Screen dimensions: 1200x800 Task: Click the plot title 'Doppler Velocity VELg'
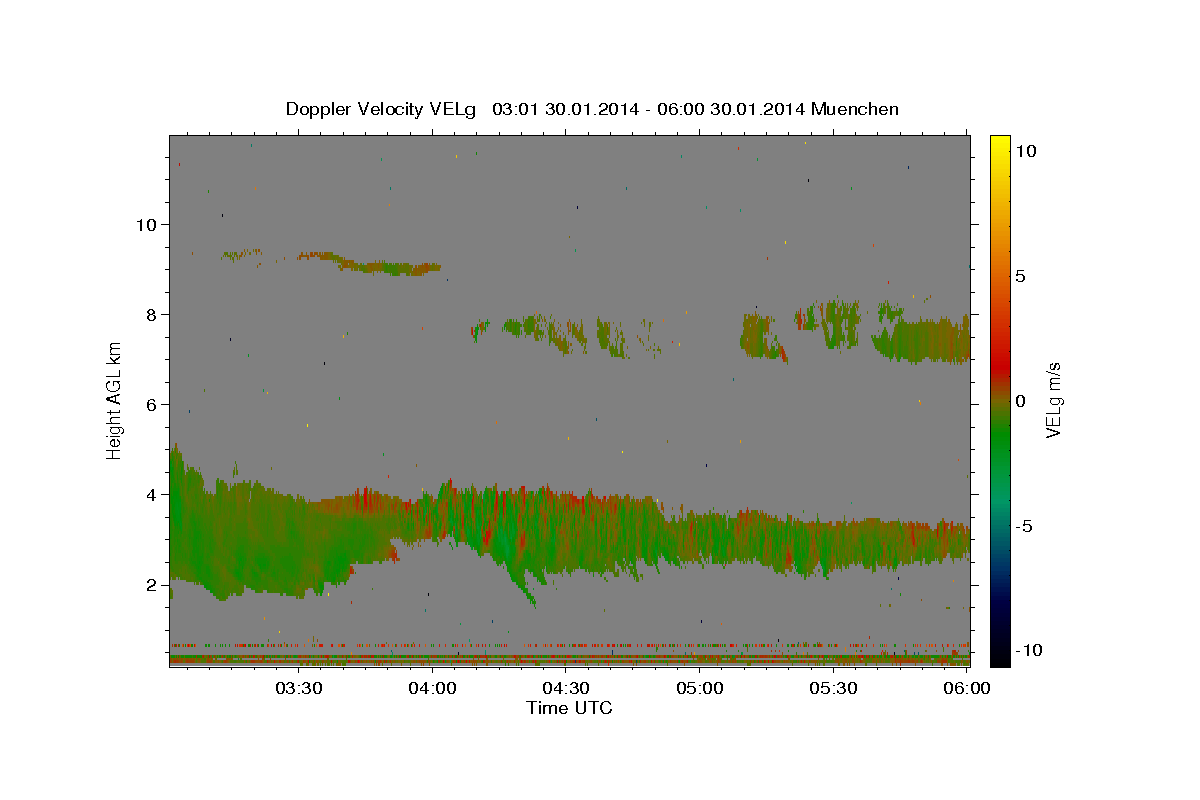pos(382,109)
